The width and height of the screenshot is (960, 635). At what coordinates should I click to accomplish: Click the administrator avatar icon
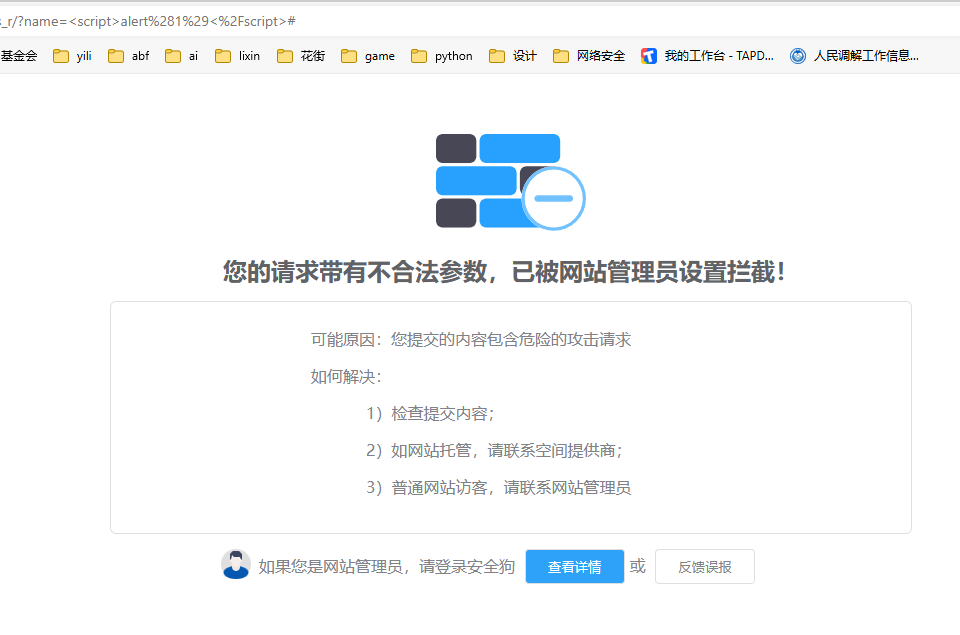click(x=236, y=565)
